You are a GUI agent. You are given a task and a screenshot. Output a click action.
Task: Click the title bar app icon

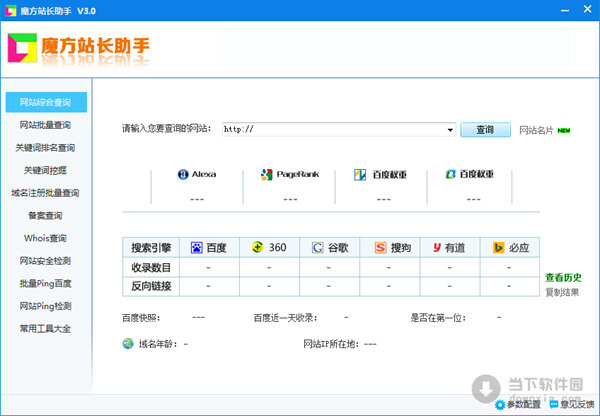10,10
